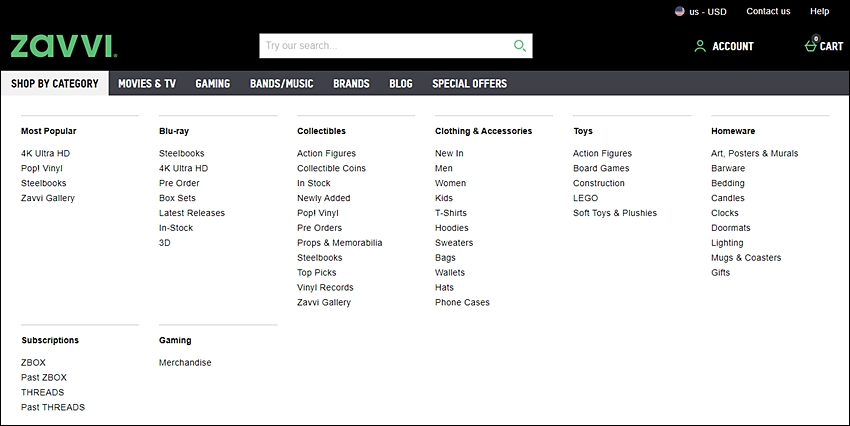The width and height of the screenshot is (850, 426).
Task: Open the In-Stock Blu-ray link
Action: tap(176, 228)
